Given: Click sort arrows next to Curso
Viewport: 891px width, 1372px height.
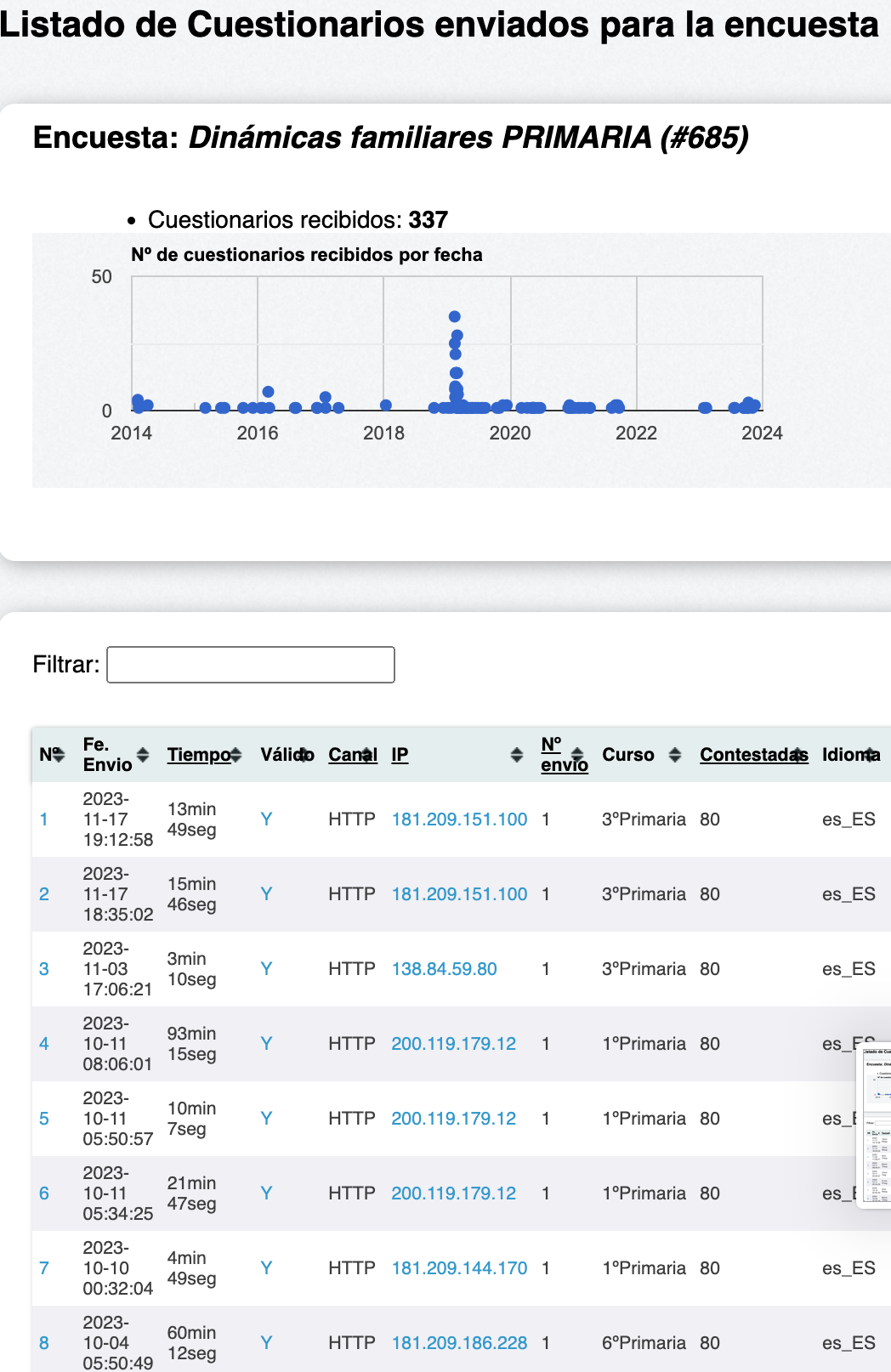Looking at the screenshot, I should point(674,755).
